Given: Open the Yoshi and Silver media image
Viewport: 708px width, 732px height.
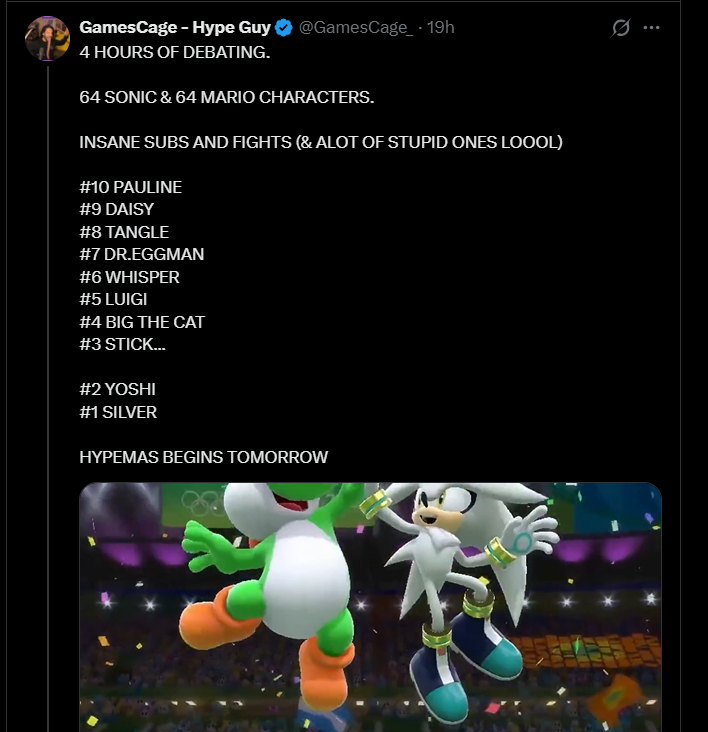Looking at the screenshot, I should click(370, 607).
